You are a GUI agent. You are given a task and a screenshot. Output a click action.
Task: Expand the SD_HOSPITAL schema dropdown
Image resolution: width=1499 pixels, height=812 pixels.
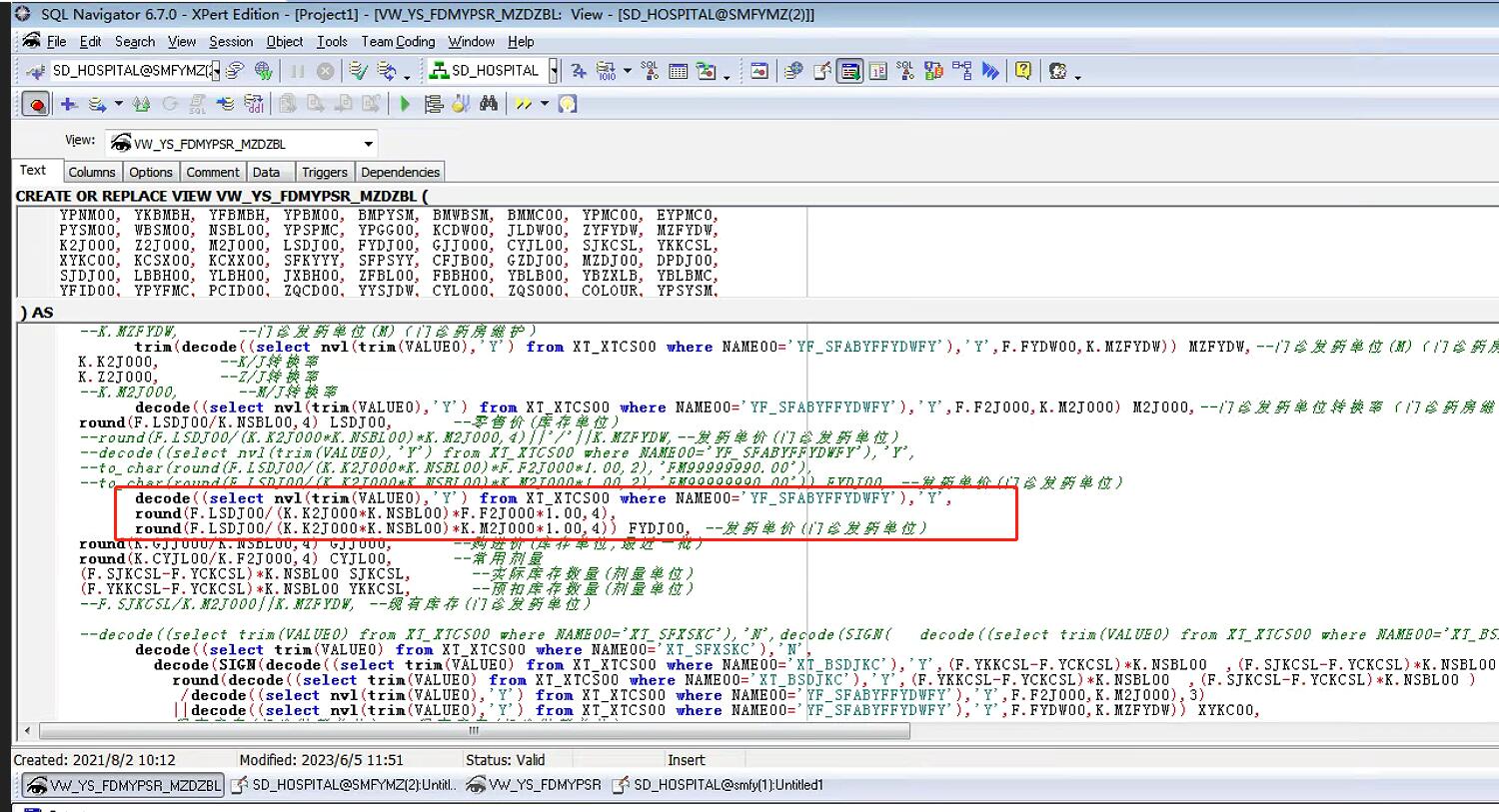tap(554, 71)
